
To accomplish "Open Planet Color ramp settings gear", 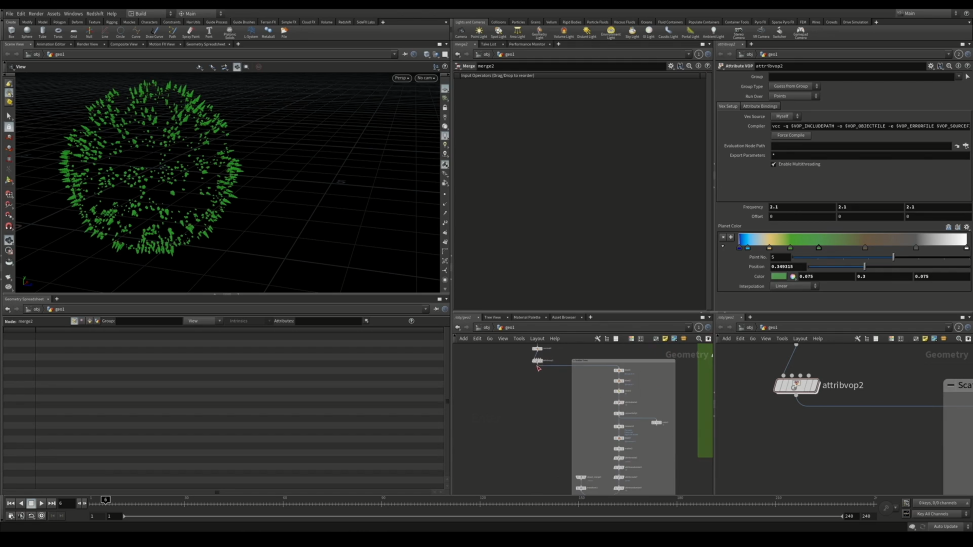I will coord(966,227).
